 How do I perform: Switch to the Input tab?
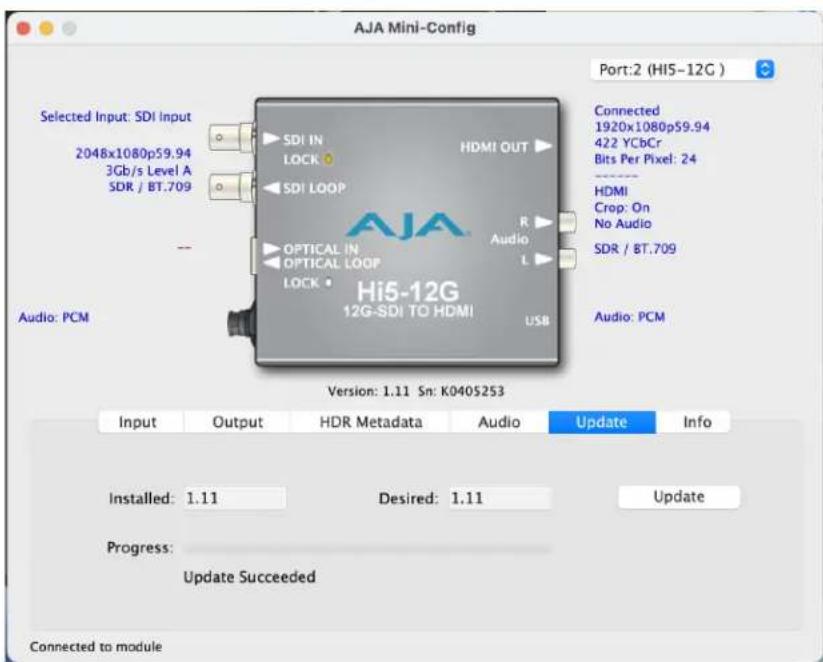(138, 422)
